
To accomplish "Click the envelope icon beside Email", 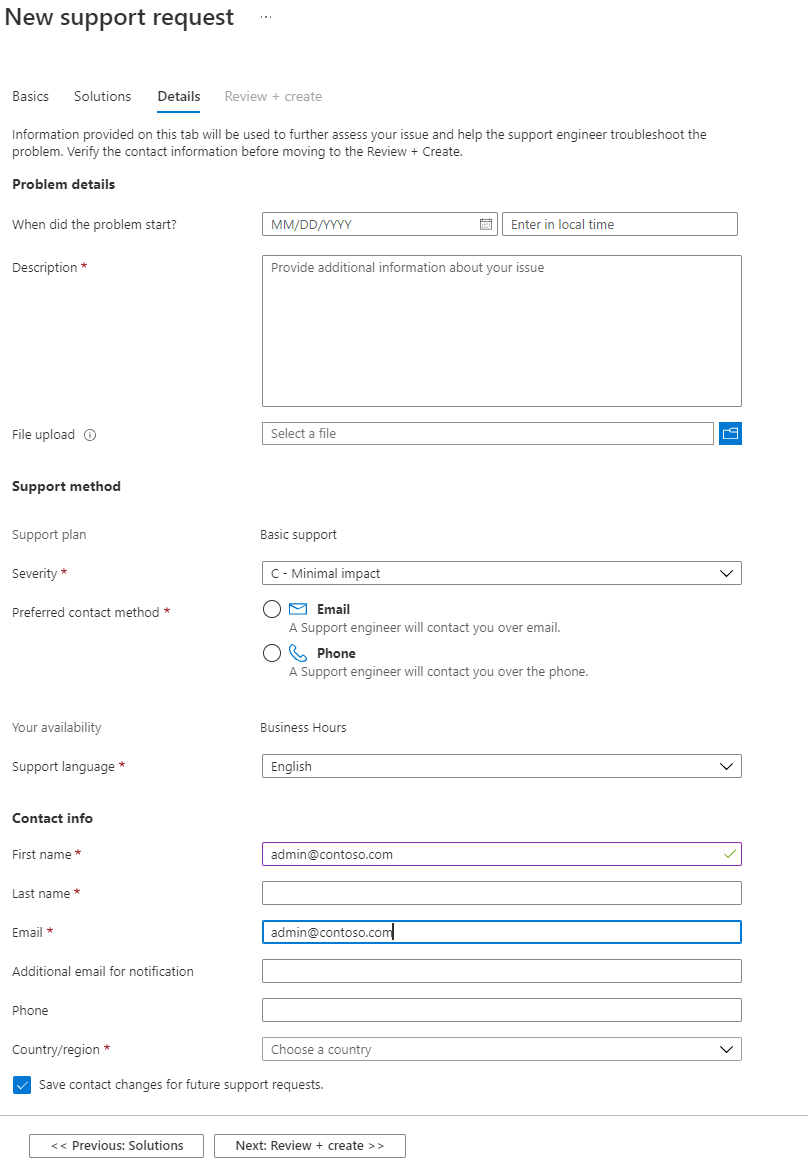I will click(x=297, y=608).
